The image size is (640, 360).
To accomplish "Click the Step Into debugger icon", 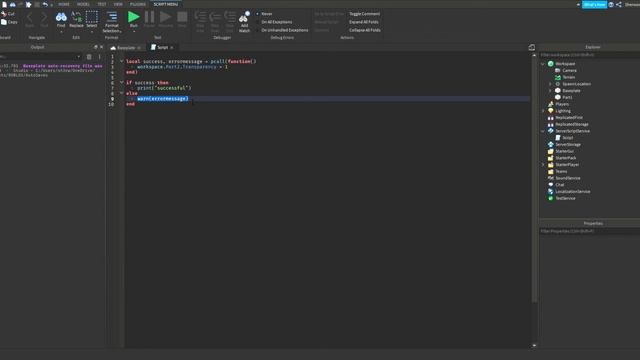I will click(x=200, y=17).
